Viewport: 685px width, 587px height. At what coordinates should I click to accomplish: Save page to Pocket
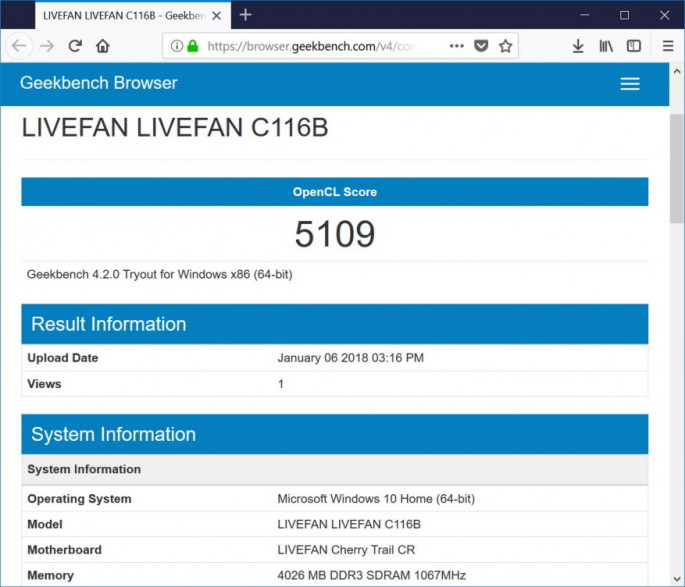point(481,45)
